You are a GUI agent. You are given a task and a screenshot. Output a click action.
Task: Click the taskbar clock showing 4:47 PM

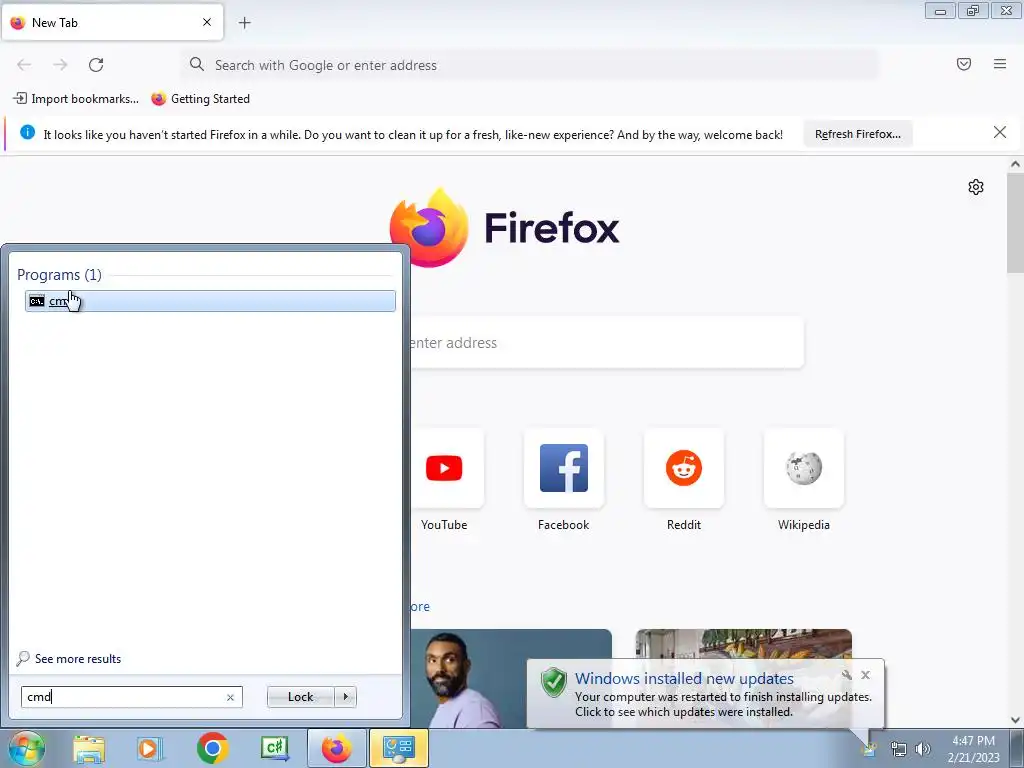pos(973,749)
